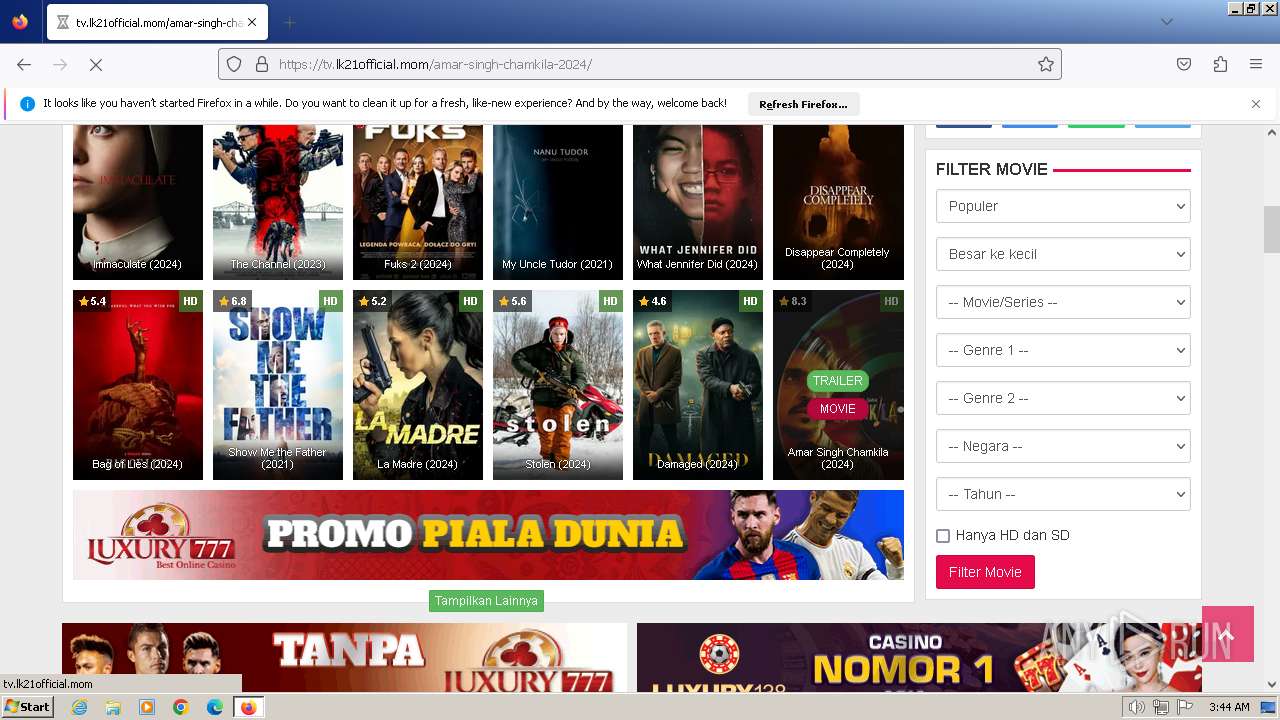
Task: Click TRAILER button on Amar Singh Chamkila
Action: point(837,381)
